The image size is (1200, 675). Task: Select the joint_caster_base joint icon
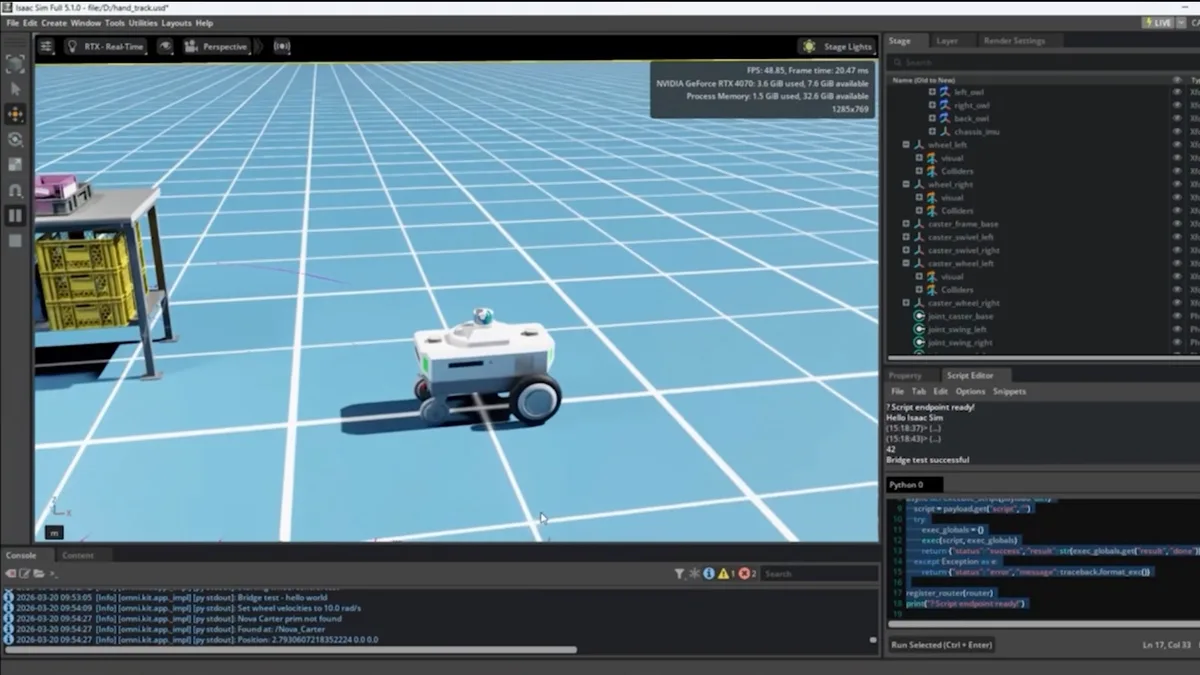click(x=919, y=316)
